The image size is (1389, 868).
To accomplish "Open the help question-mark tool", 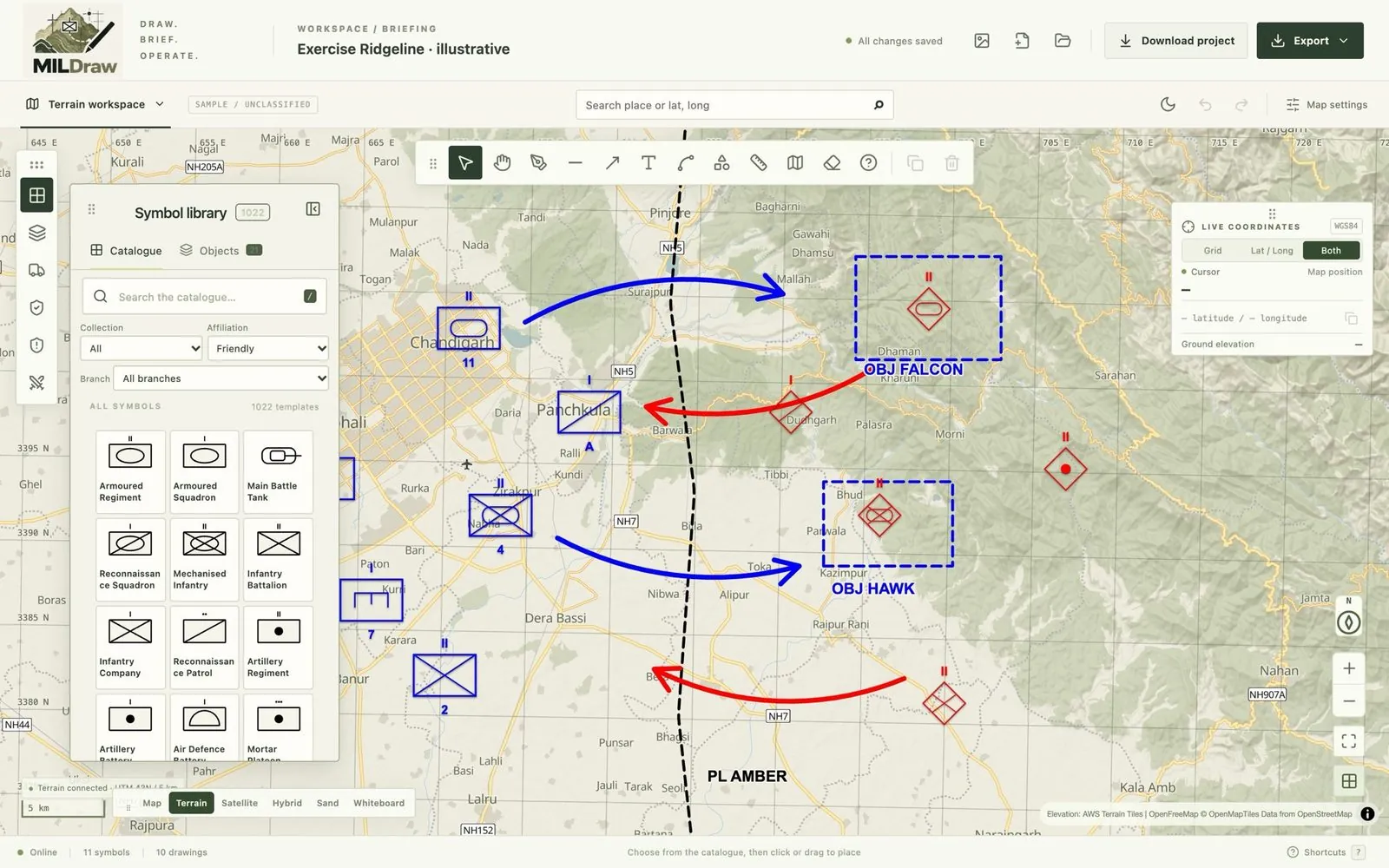I will click(x=868, y=163).
